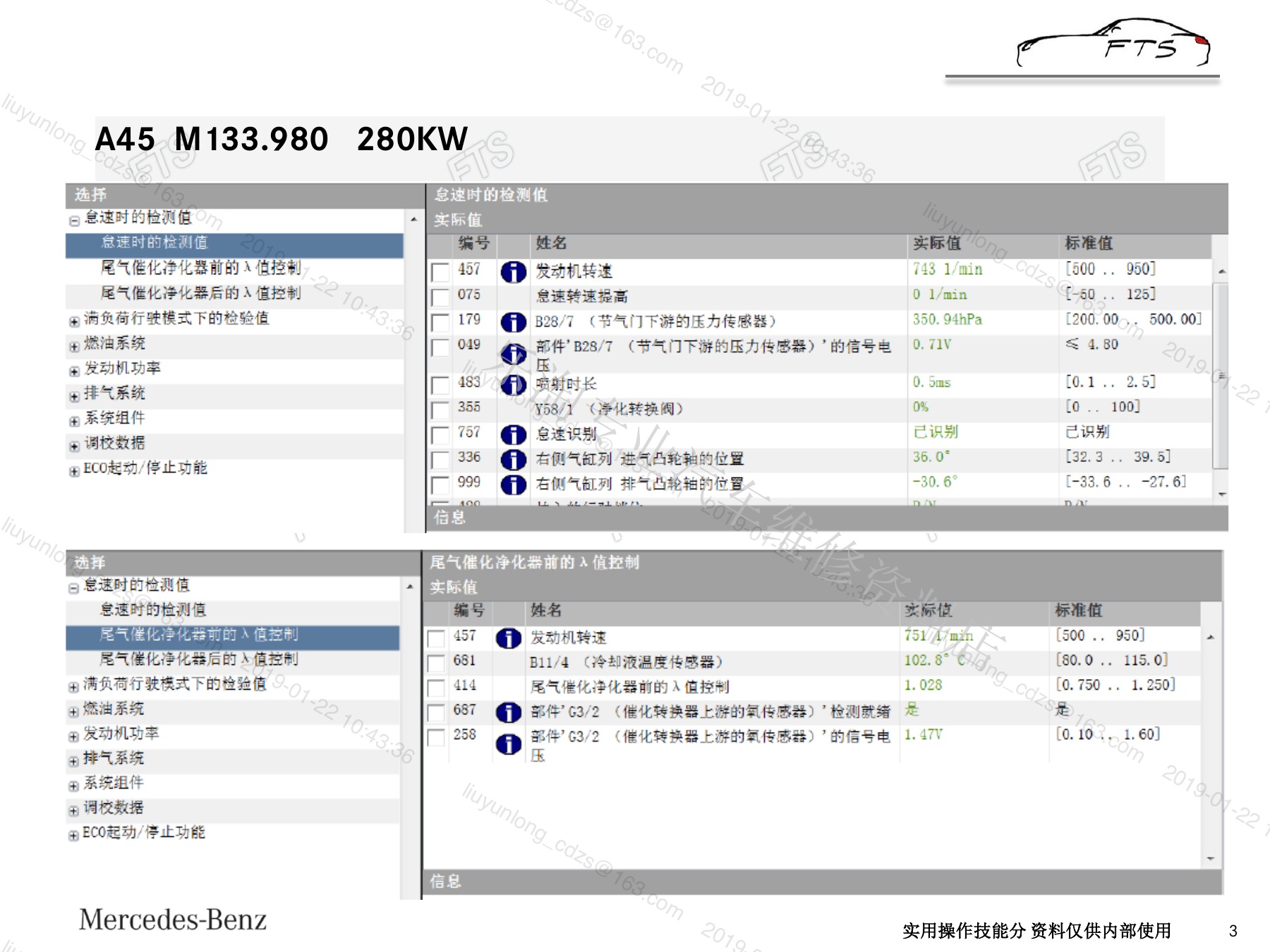Click the 1.028 lambda value
The image size is (1270, 952).
(923, 685)
